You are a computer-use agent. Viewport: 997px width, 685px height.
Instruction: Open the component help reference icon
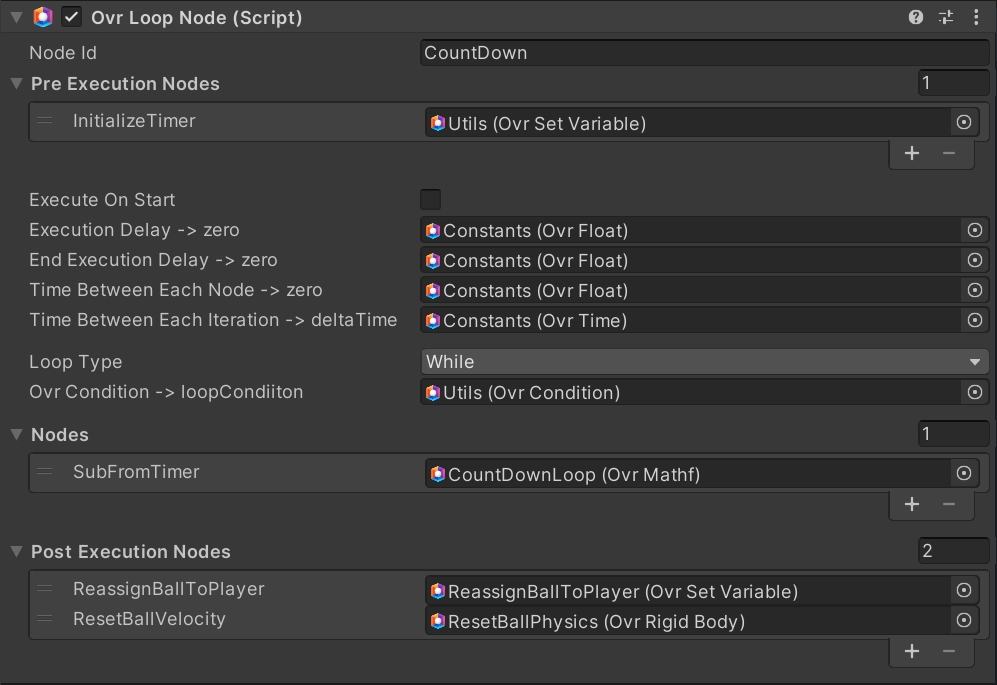click(x=915, y=17)
